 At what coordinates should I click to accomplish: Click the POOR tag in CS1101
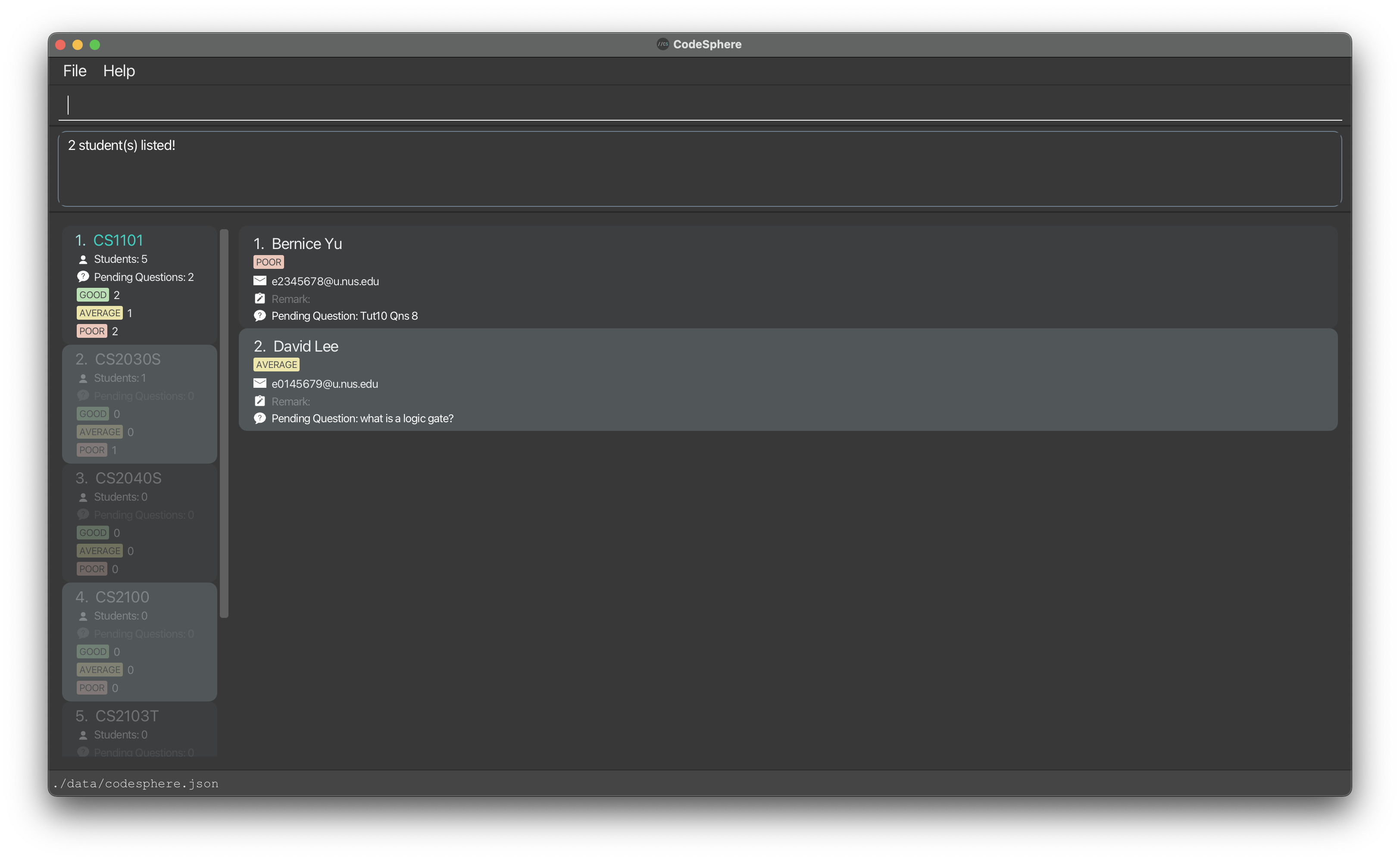(x=91, y=331)
